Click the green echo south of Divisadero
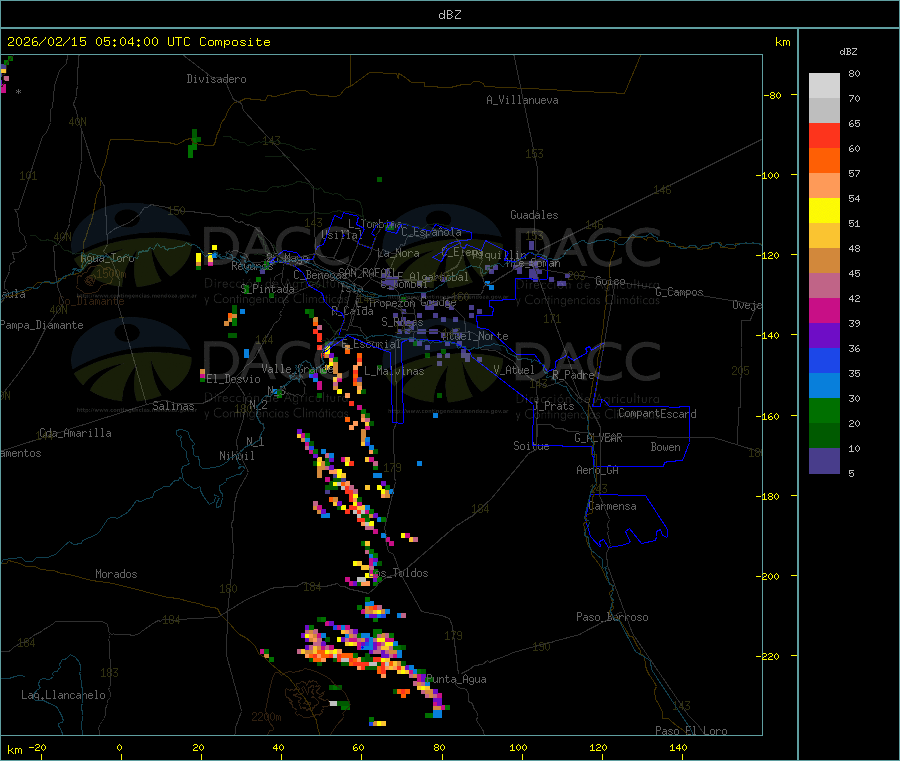The image size is (900, 761). [x=194, y=143]
